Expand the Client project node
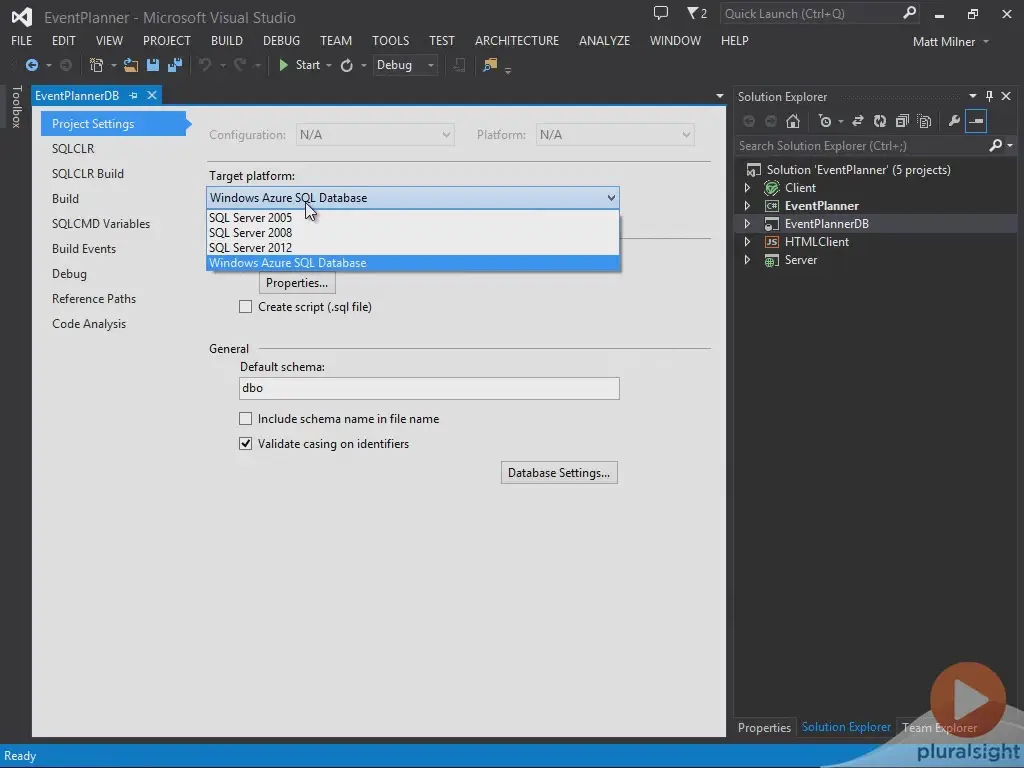This screenshot has width=1024, height=768. pyautogui.click(x=748, y=188)
